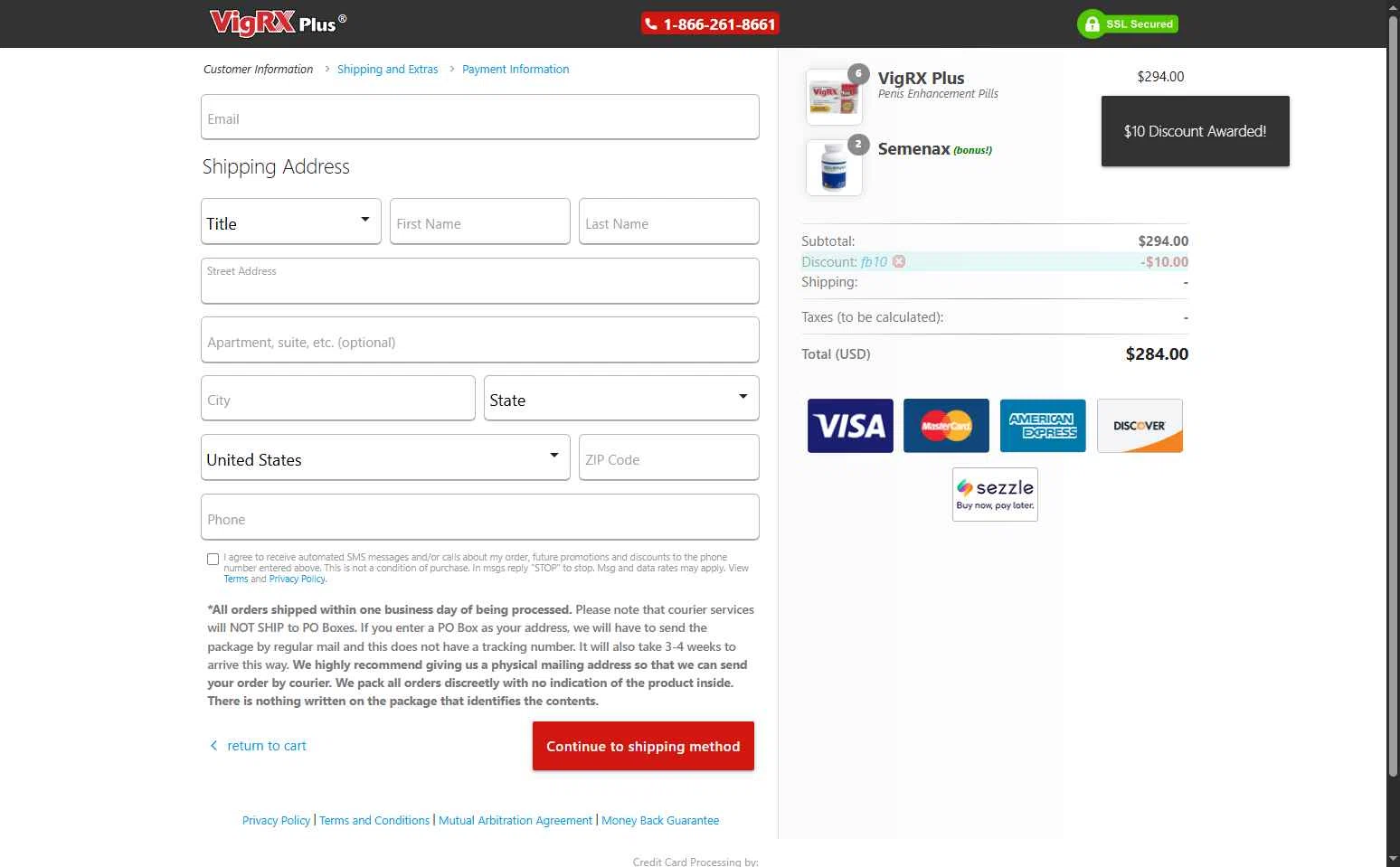This screenshot has width=1400, height=867.
Task: Click Continue to shipping method button
Action: pyautogui.click(x=643, y=746)
